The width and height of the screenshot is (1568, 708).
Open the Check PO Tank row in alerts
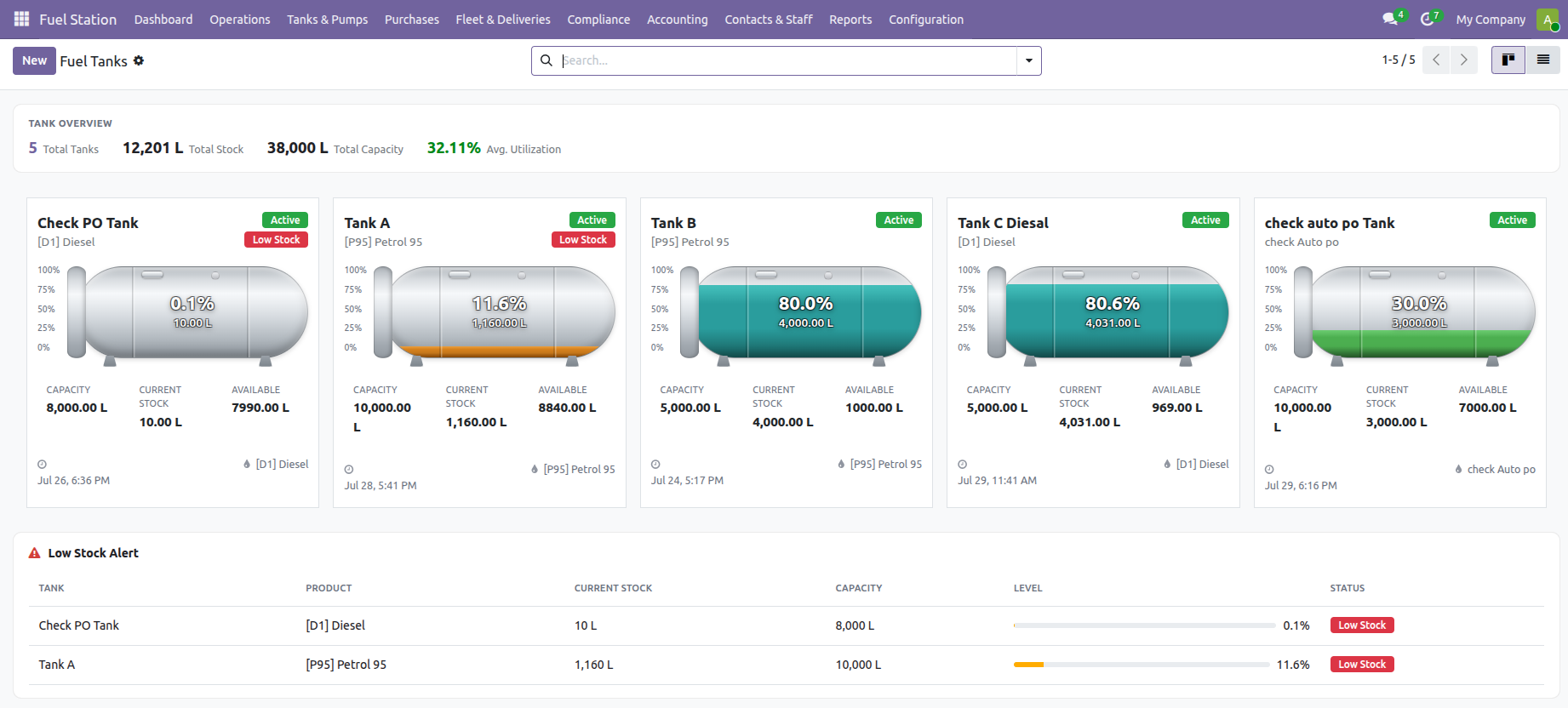(x=786, y=625)
